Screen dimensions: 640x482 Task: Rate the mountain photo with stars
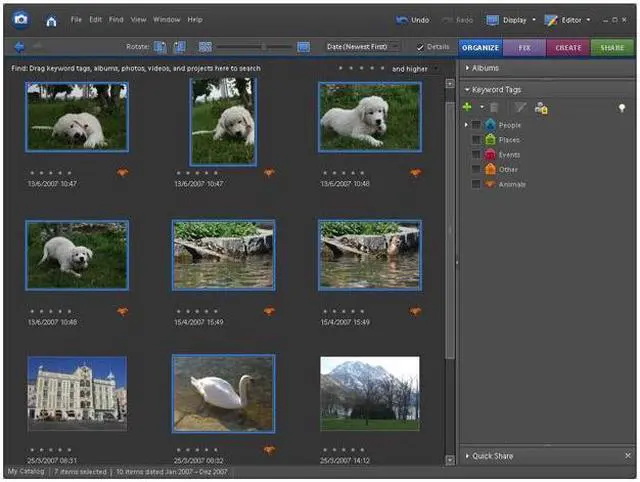[x=343, y=450]
